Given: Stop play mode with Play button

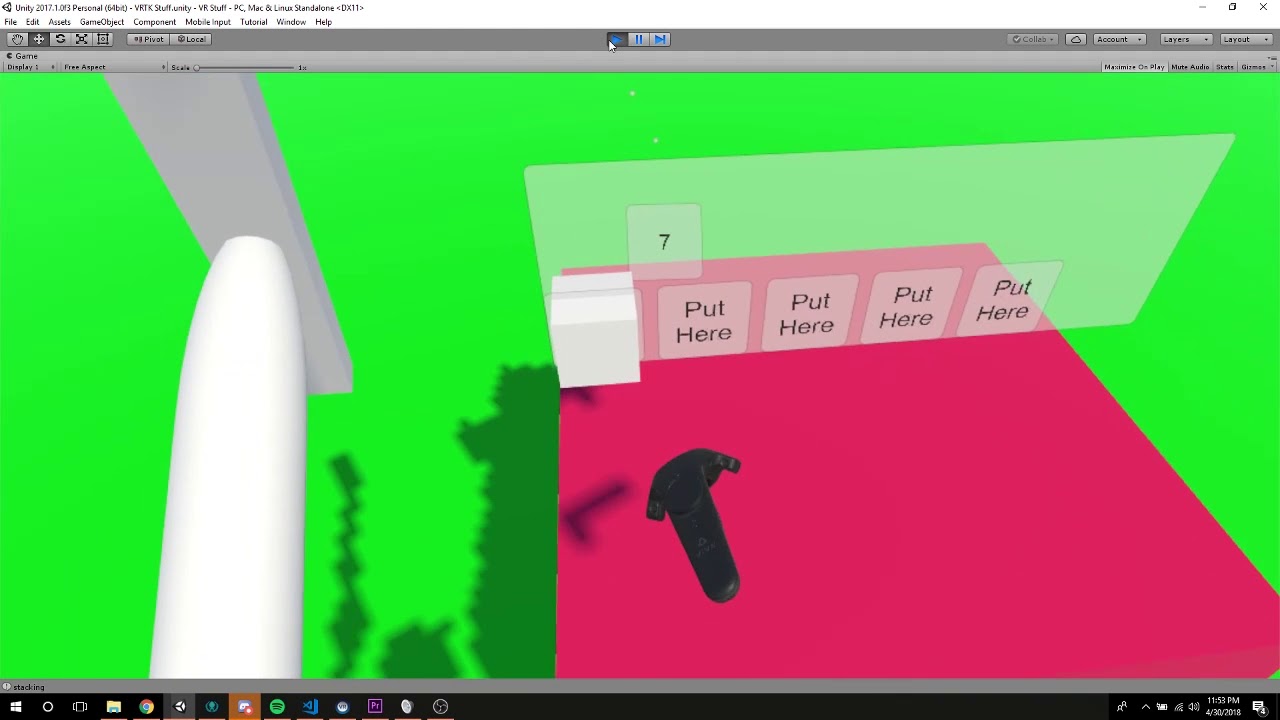Looking at the screenshot, I should tap(617, 39).
